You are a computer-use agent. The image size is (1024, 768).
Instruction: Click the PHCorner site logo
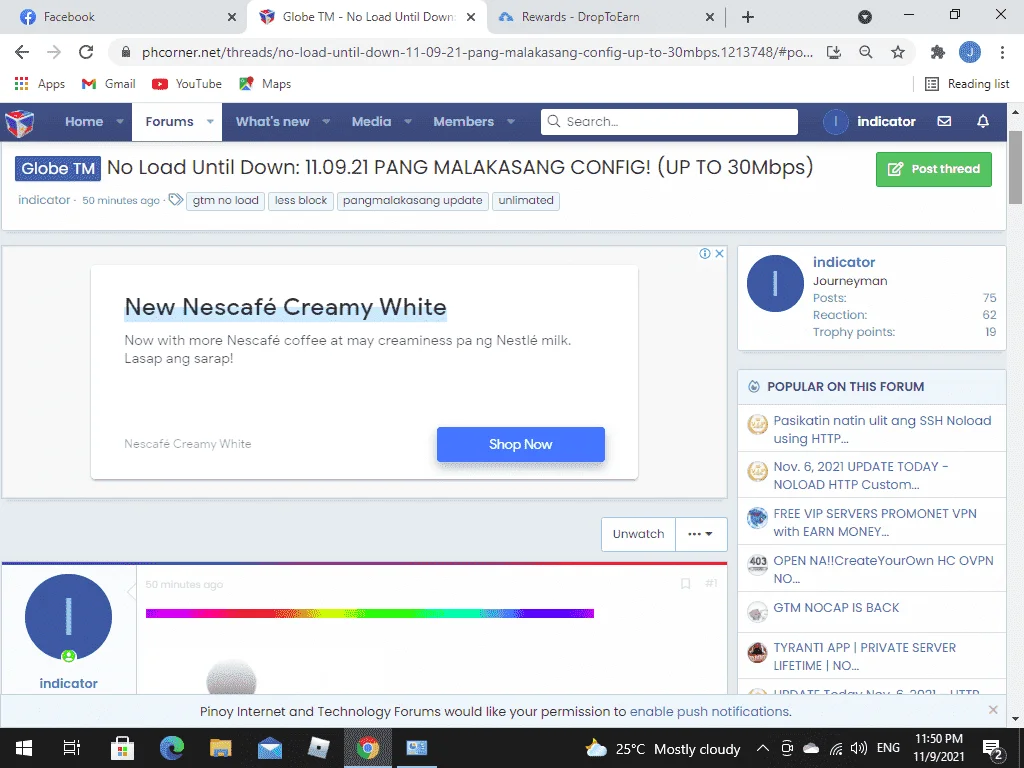pos(20,122)
